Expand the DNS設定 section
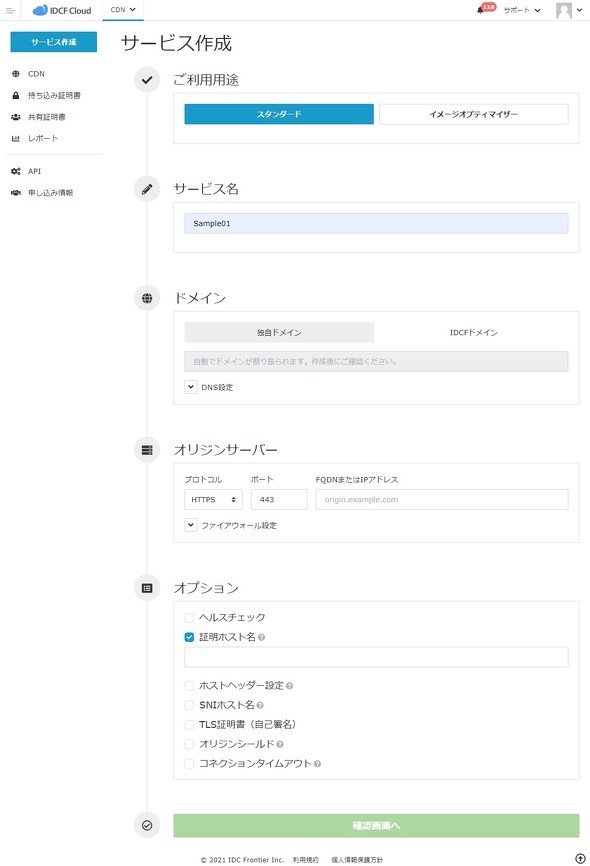The height and width of the screenshot is (866, 590). tap(191, 387)
